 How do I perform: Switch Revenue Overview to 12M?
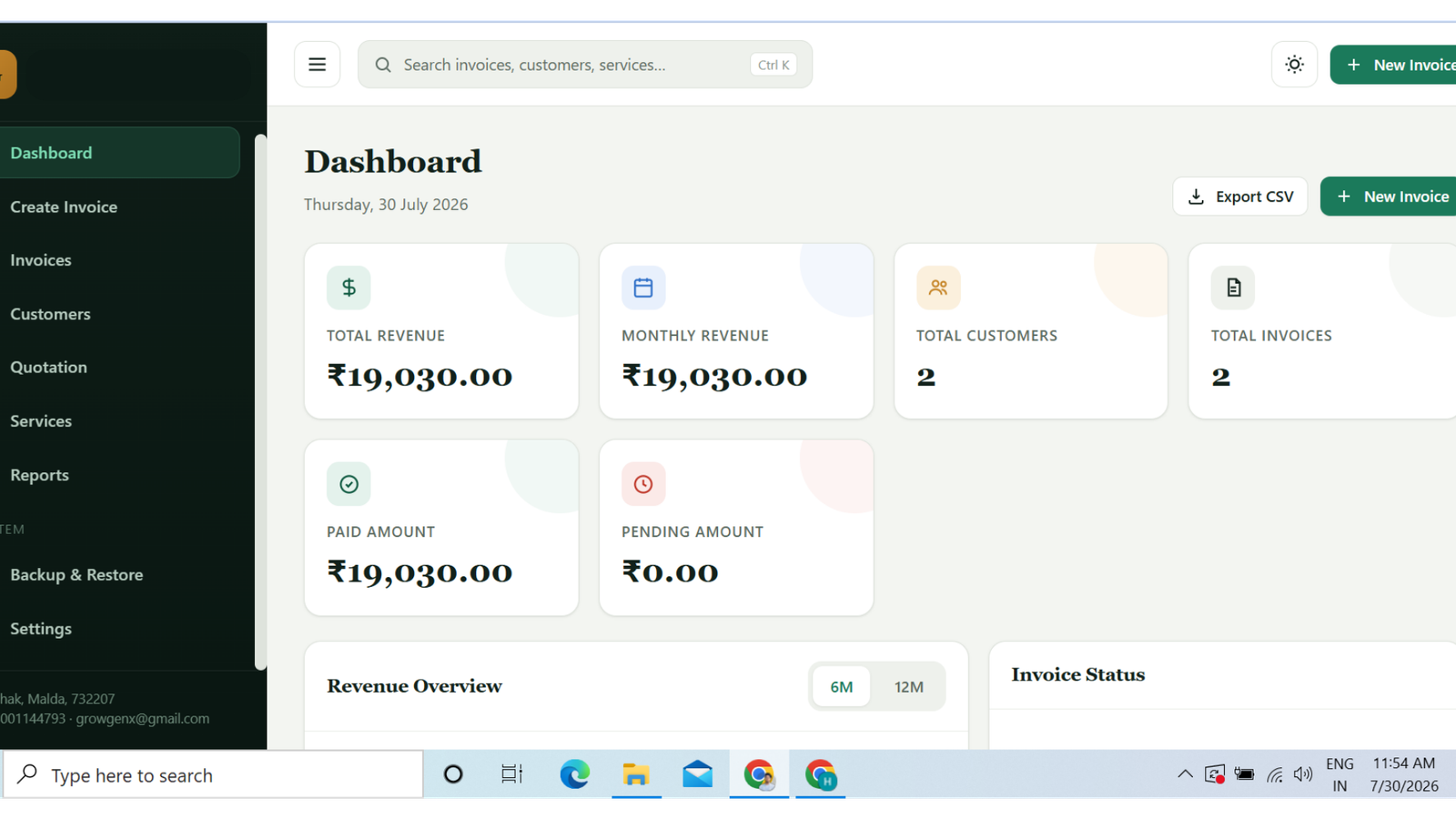pyautogui.click(x=908, y=687)
